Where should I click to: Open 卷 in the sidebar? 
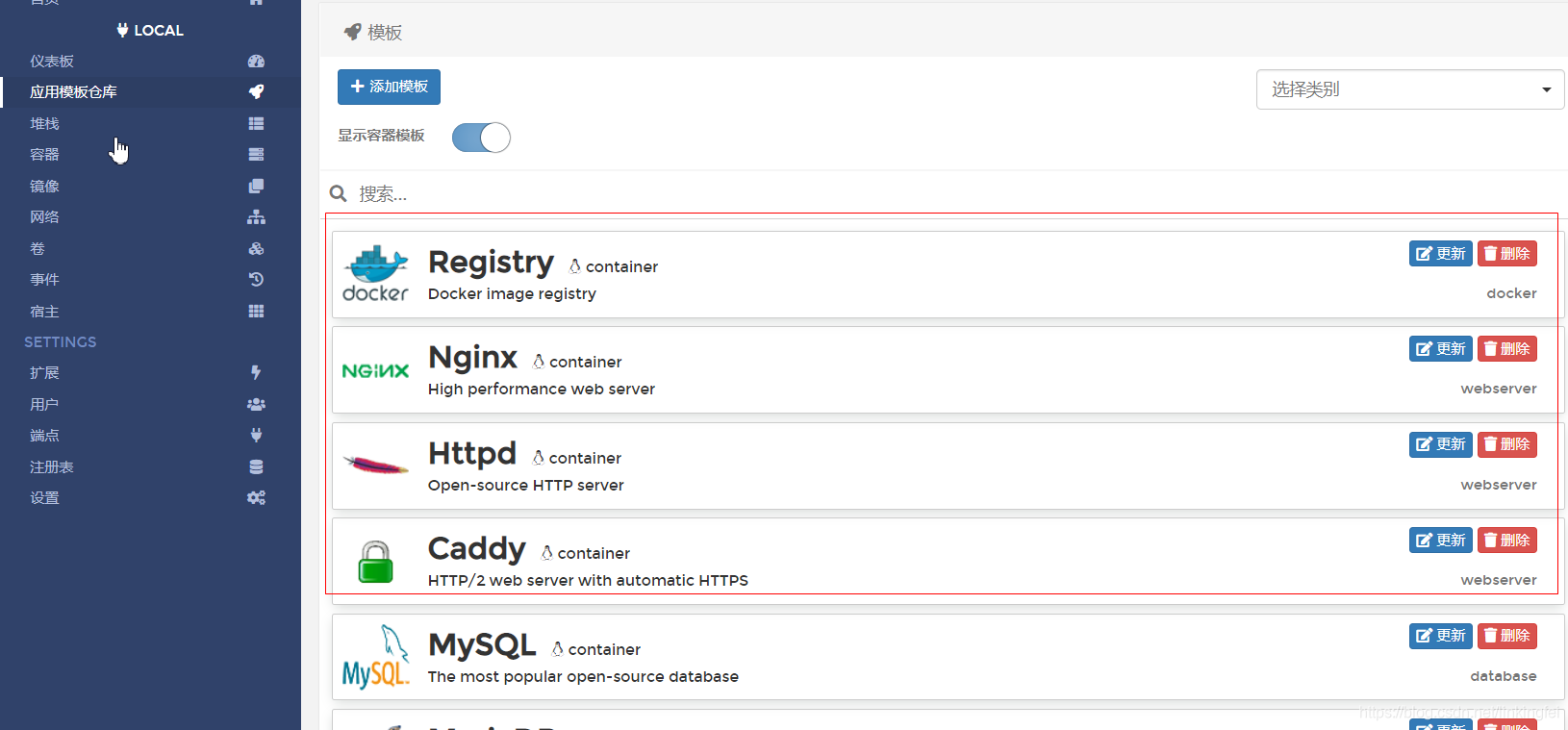click(37, 248)
